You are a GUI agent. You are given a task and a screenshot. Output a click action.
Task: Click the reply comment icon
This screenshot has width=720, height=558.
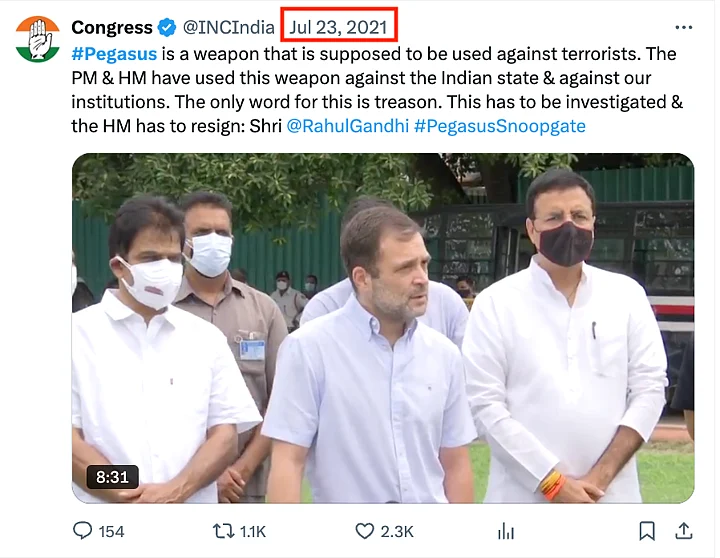coord(82,531)
